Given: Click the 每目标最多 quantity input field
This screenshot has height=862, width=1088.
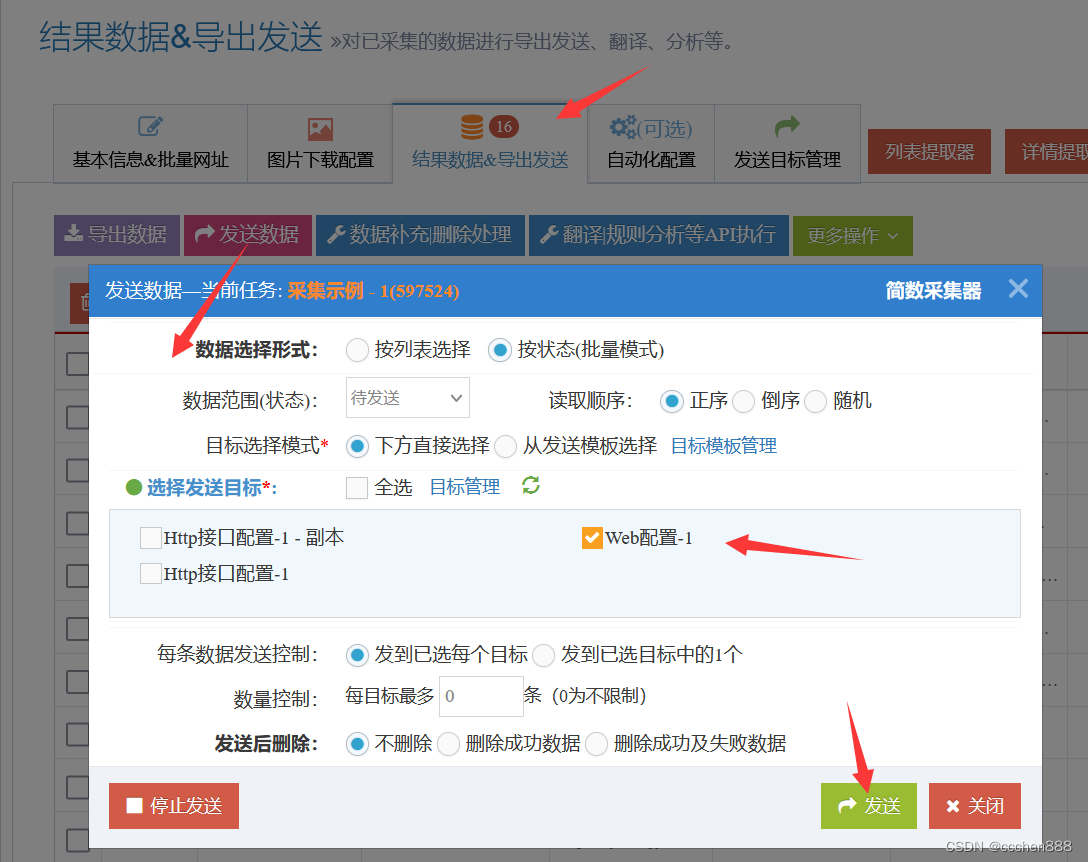Looking at the screenshot, I should (481, 696).
